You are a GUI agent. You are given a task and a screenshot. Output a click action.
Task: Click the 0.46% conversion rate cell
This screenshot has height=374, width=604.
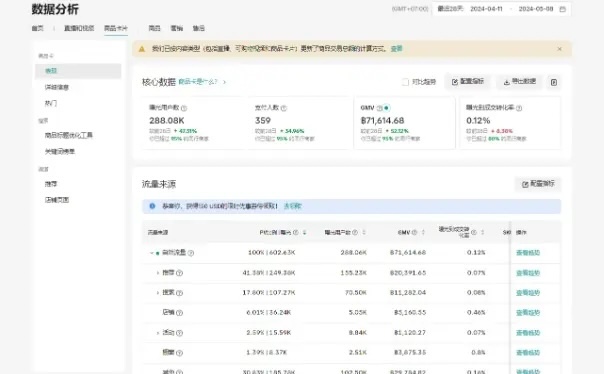pos(476,312)
